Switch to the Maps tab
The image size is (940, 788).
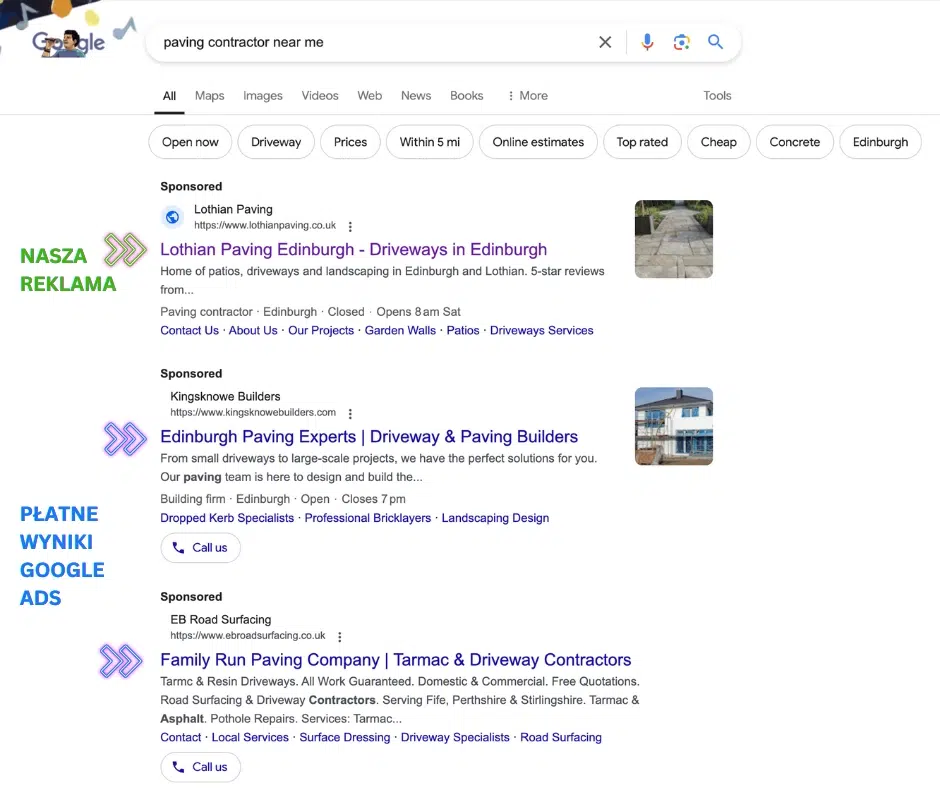tap(209, 96)
